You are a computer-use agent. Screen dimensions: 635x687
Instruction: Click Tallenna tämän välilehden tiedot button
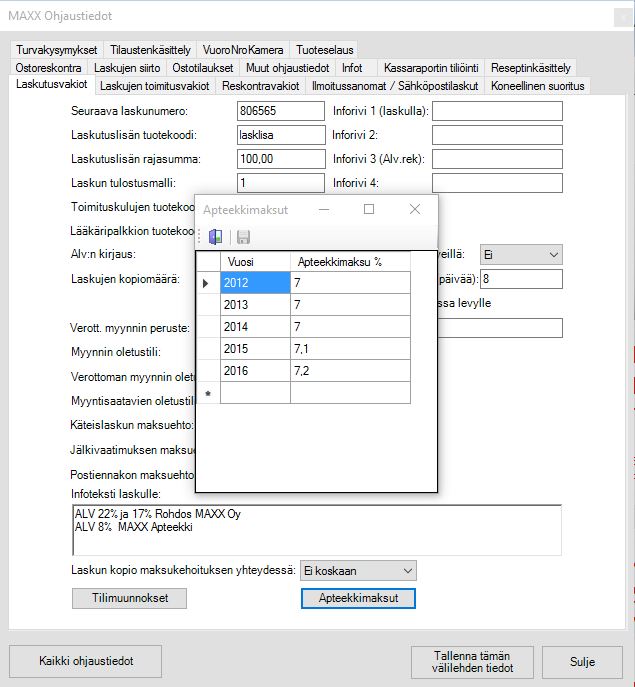point(472,662)
